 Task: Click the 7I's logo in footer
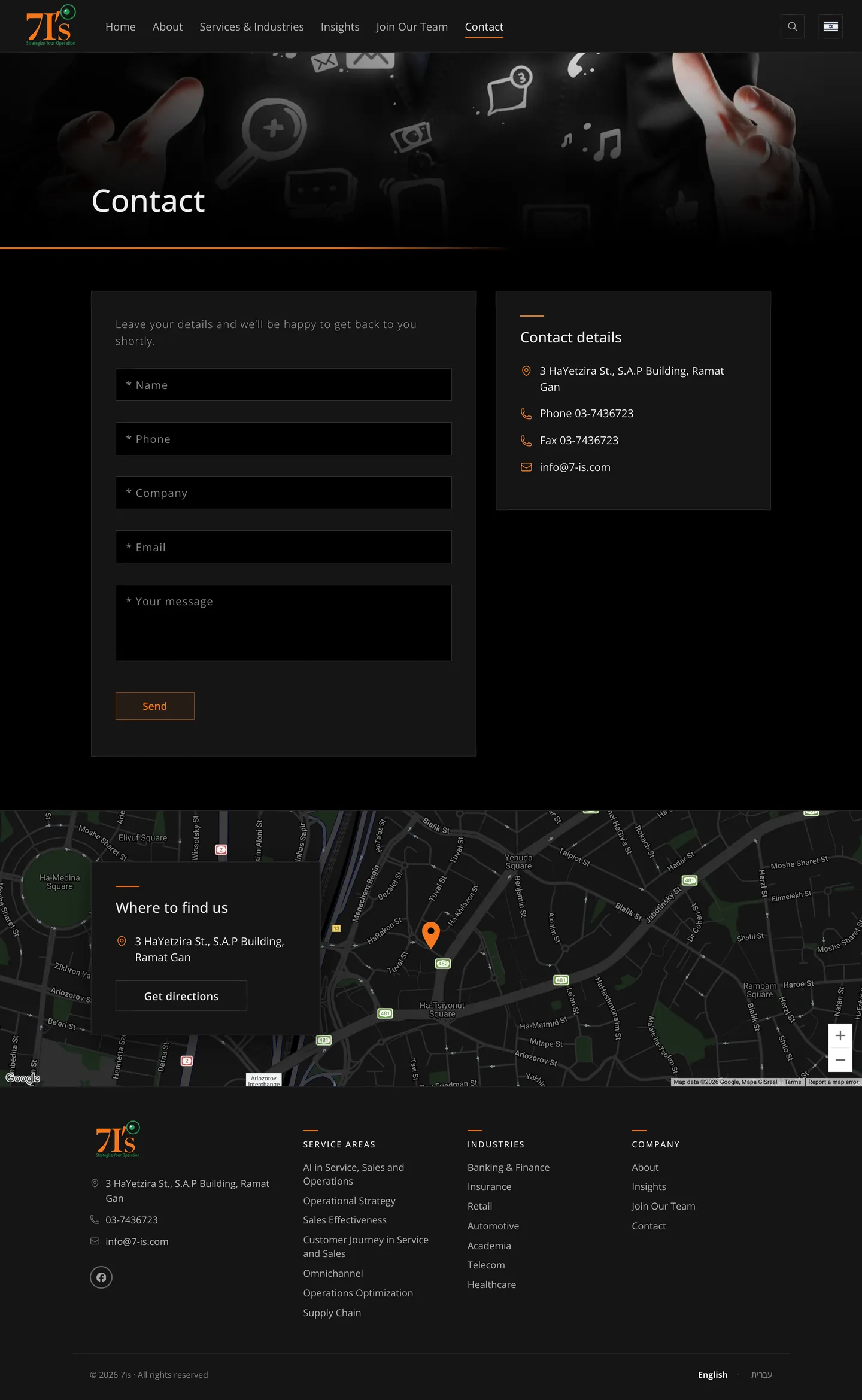tap(118, 1139)
